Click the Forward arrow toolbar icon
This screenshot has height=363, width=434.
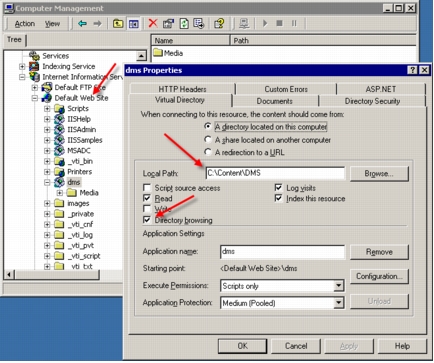click(97, 23)
